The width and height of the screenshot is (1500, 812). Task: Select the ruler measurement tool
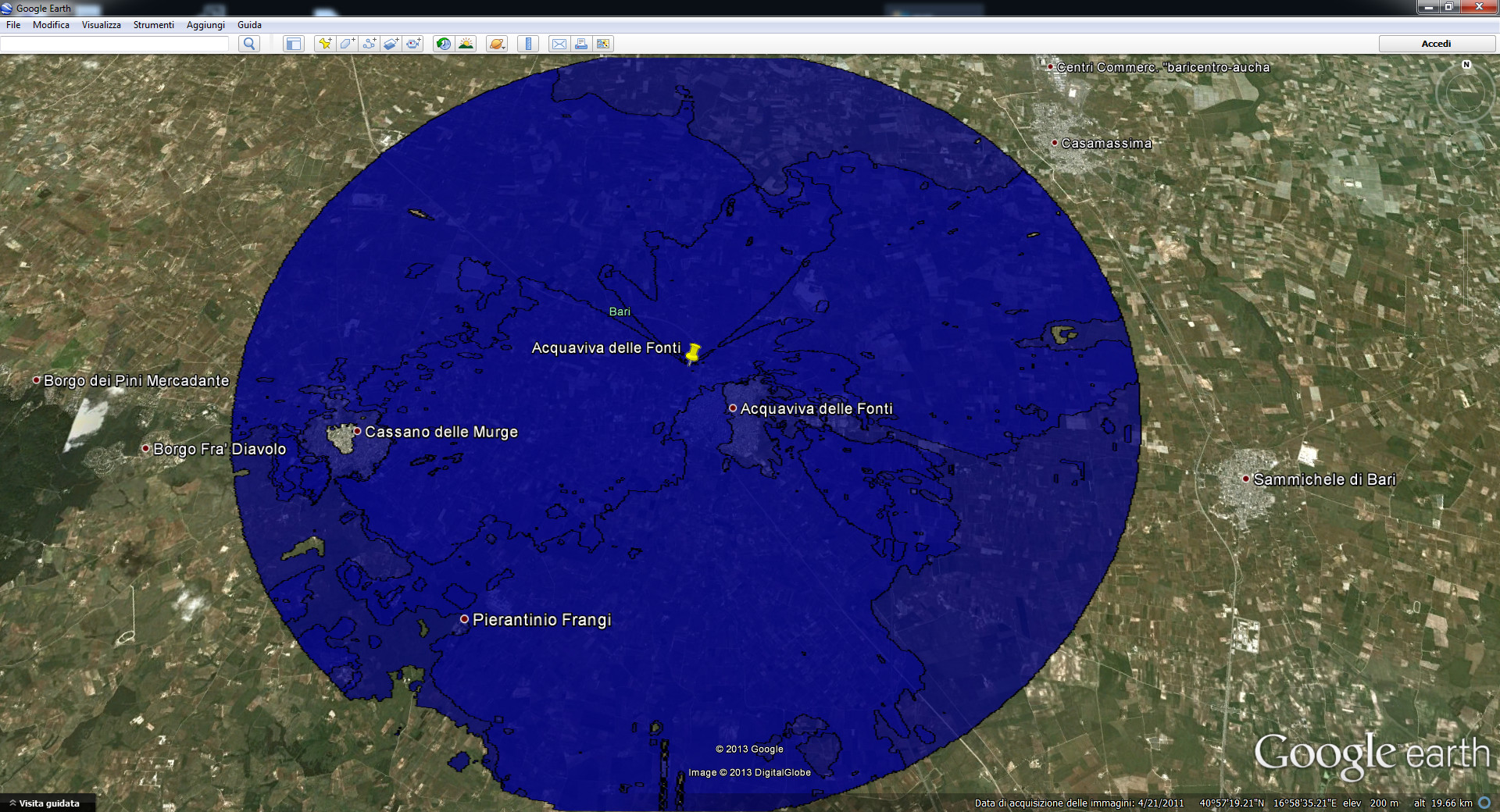pos(528,44)
